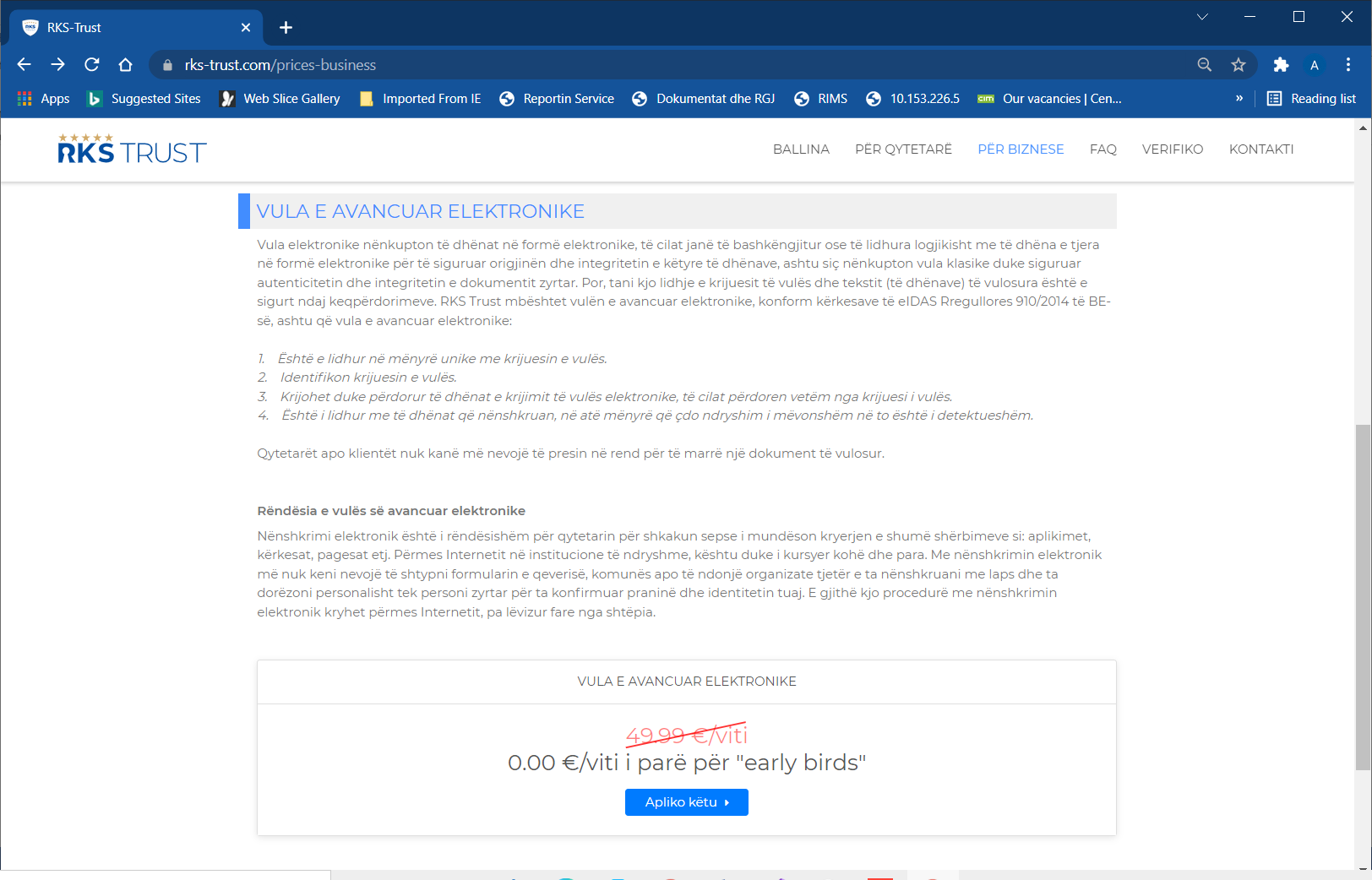The height and width of the screenshot is (880, 1372).
Task: Open the Reading list panel
Action: click(x=1312, y=99)
